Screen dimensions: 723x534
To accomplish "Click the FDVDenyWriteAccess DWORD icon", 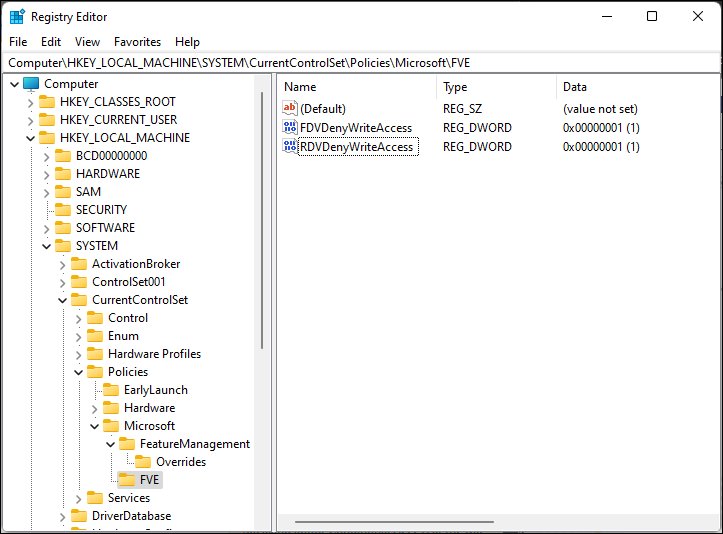I will tap(290, 127).
